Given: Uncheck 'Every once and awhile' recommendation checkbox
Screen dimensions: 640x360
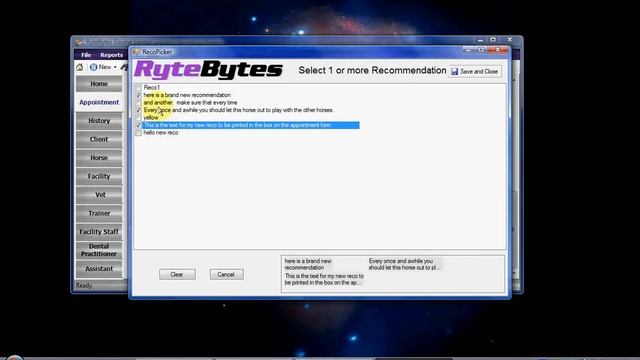Looking at the screenshot, I should point(138,110).
